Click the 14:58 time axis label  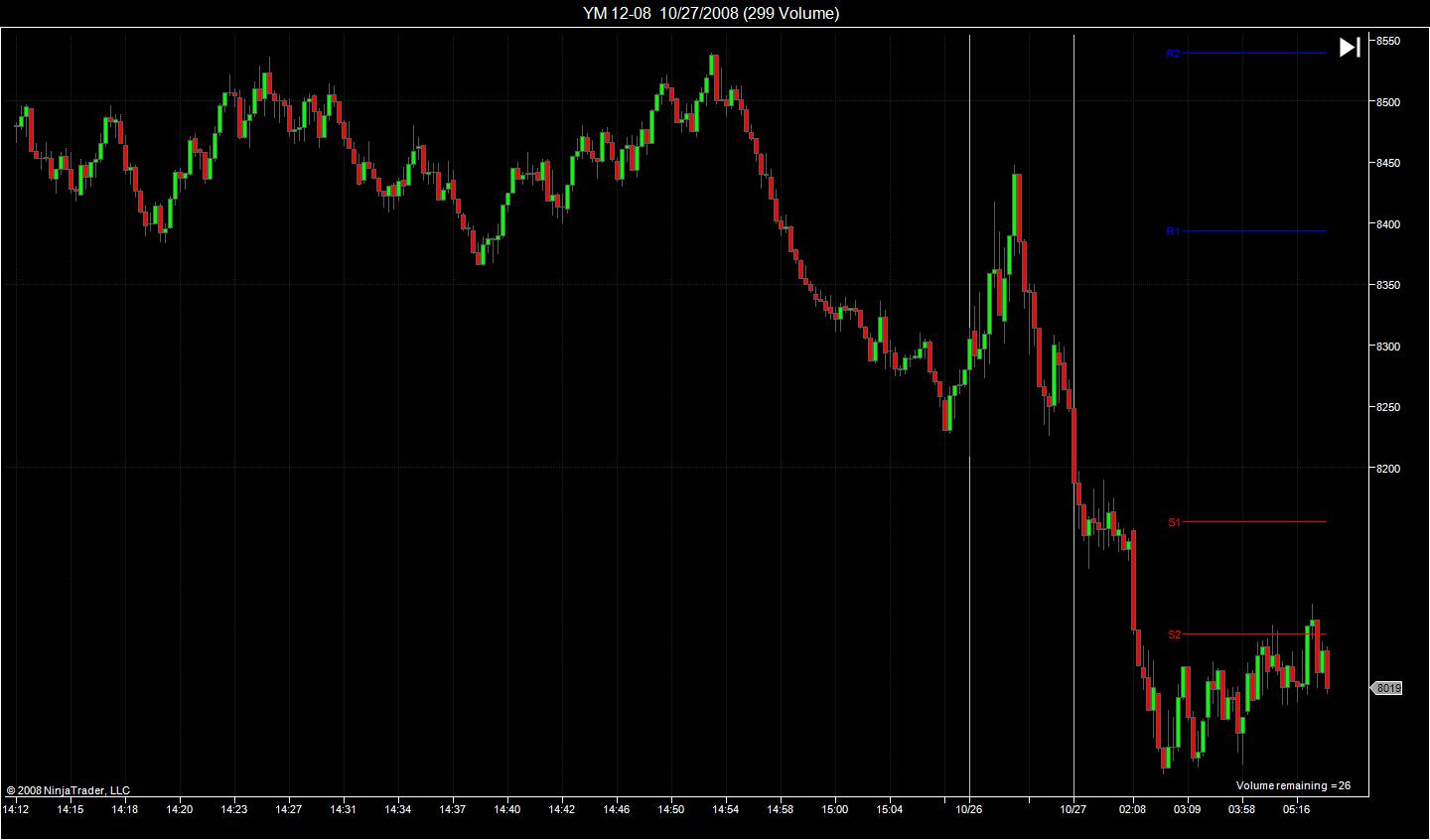[781, 809]
